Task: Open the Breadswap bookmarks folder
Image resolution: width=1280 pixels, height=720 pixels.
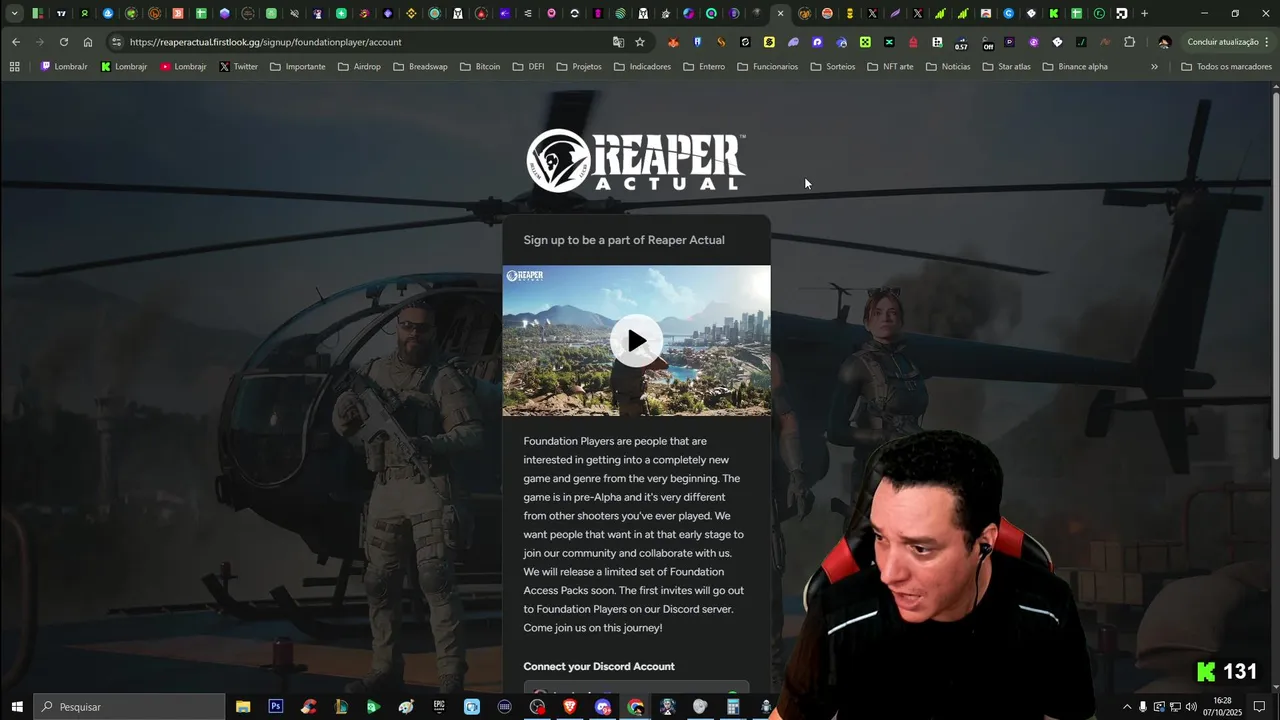Action: point(420,67)
